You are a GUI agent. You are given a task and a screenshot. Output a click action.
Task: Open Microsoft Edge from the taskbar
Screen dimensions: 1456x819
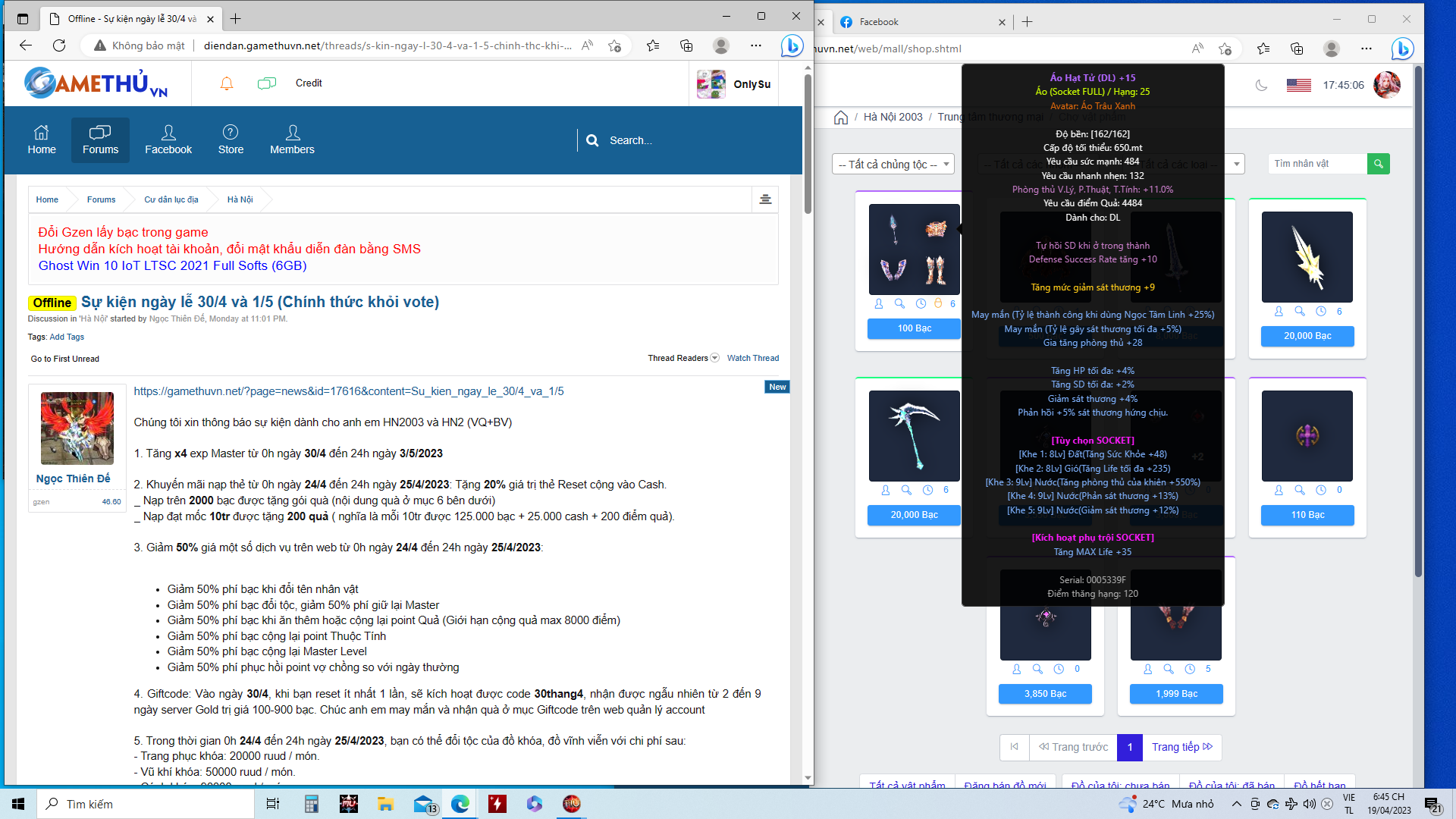(460, 804)
